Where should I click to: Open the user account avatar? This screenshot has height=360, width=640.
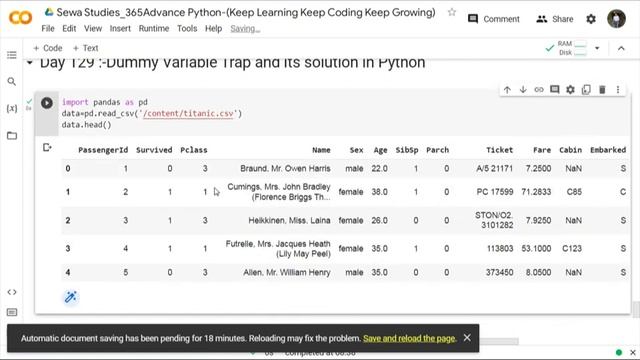point(616,19)
